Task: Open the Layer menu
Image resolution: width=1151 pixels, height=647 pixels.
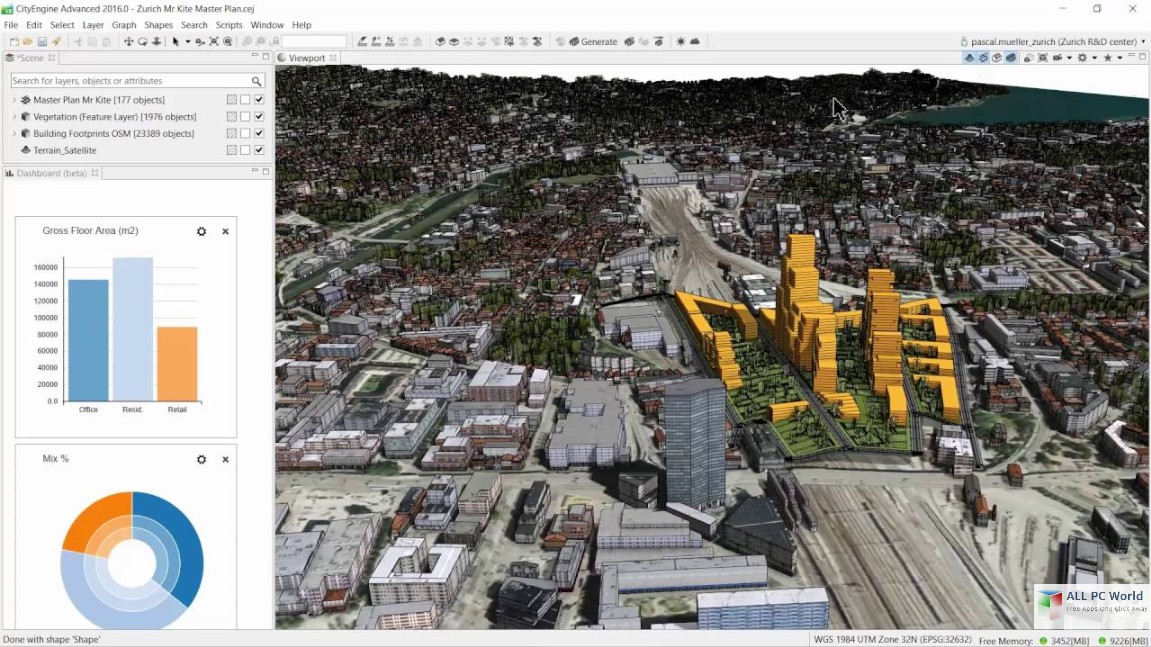Action: 92,25
